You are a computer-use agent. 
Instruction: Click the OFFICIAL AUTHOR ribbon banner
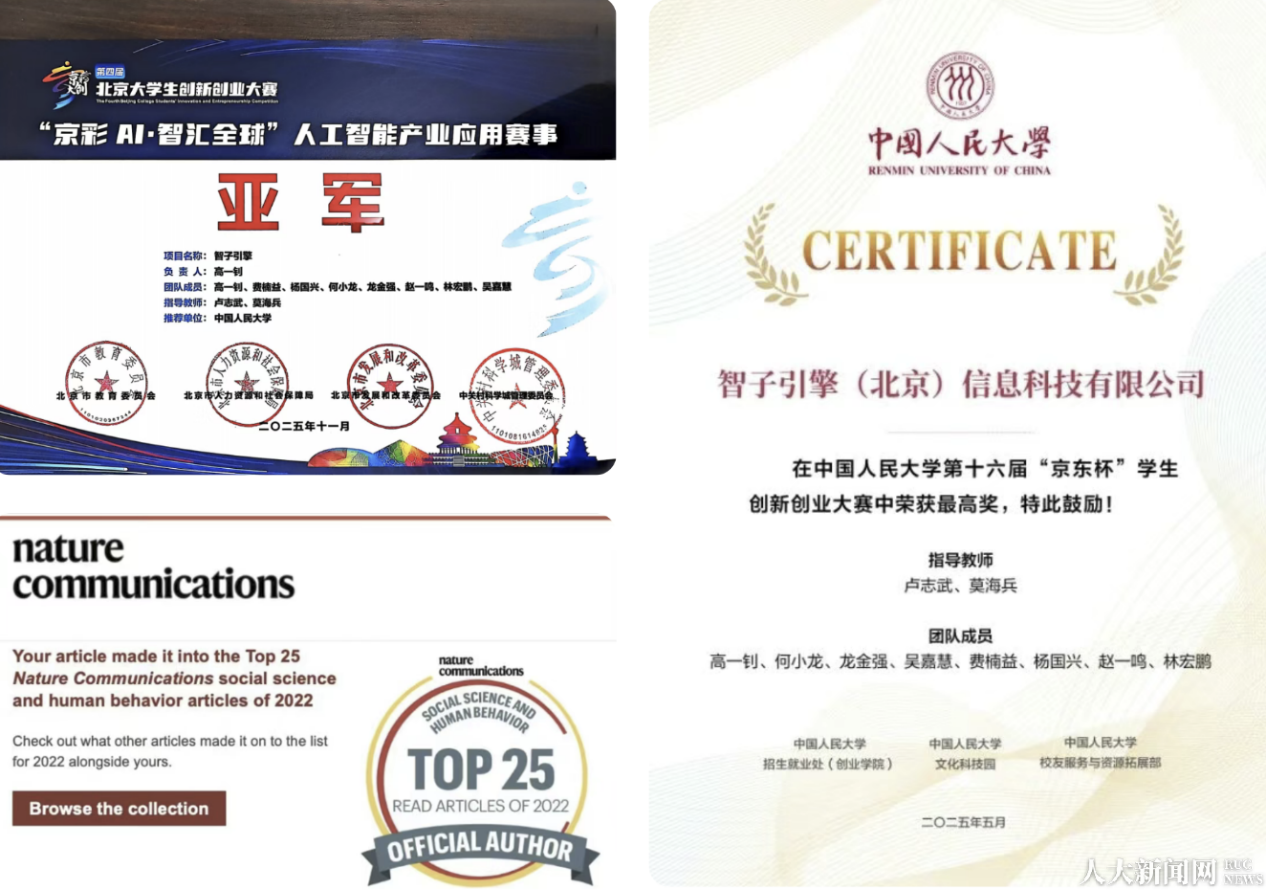pyautogui.click(x=480, y=850)
